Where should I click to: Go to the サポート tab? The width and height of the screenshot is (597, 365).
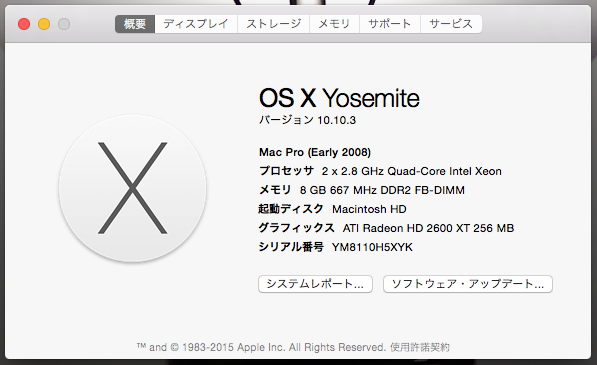[390, 24]
